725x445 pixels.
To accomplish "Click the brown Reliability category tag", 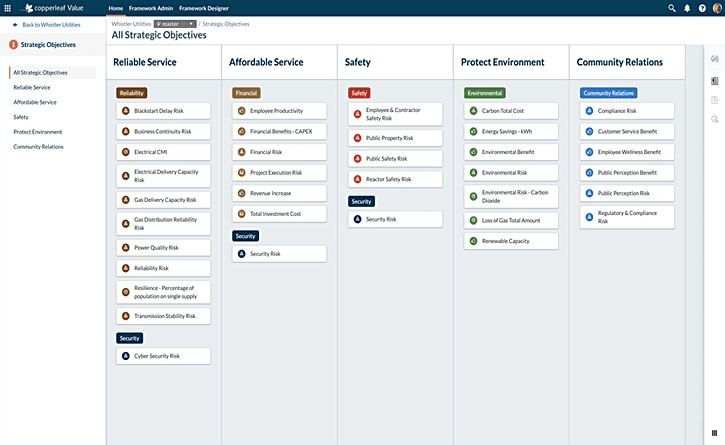I will [132, 93].
